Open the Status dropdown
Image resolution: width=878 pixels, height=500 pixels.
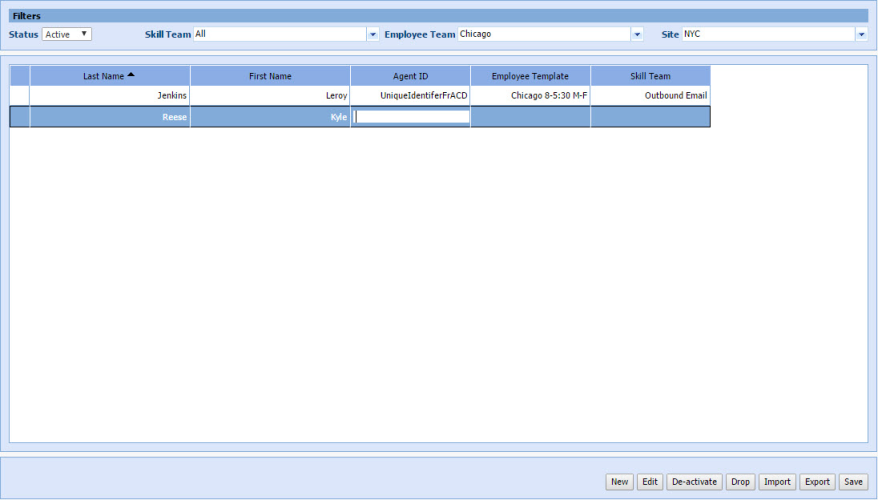point(66,34)
